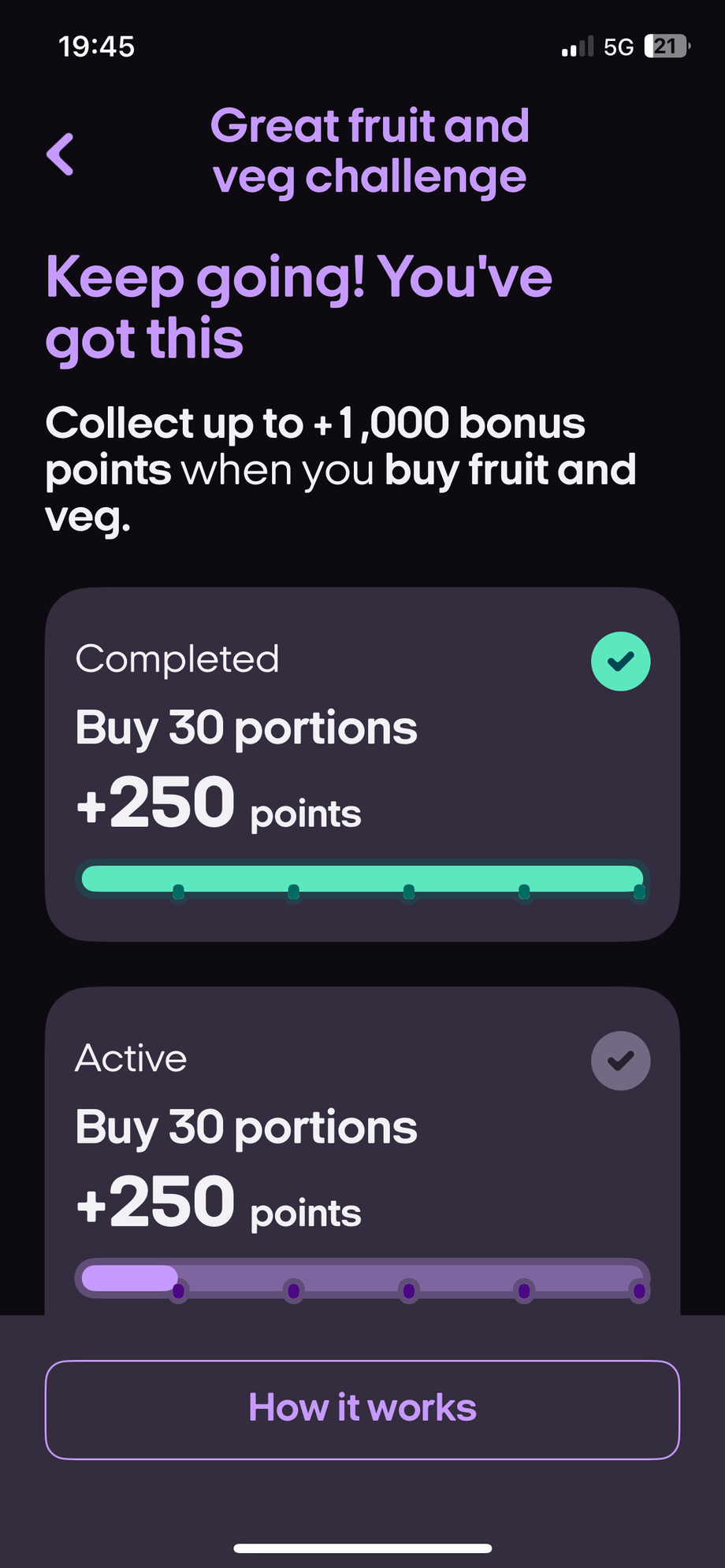Tap Buy 30 portions in the Completed card
The width and height of the screenshot is (725, 1568).
246,728
